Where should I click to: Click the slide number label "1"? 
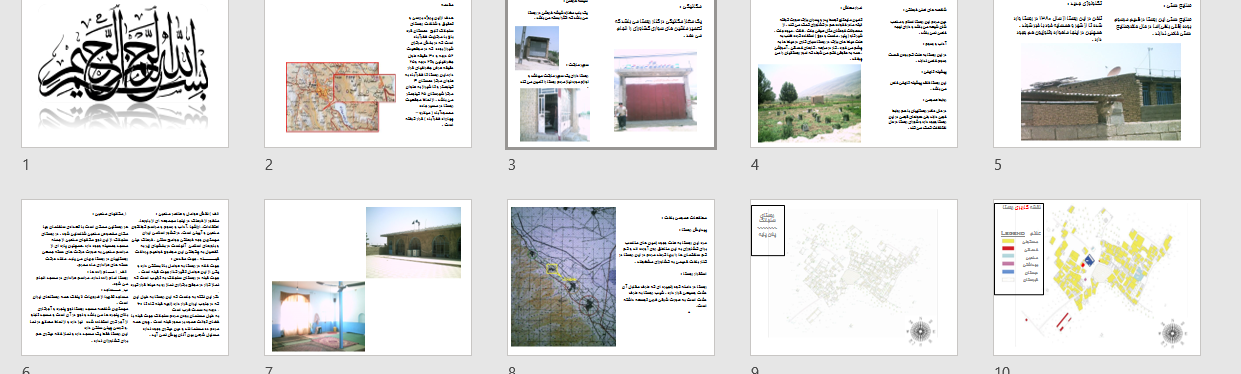pyautogui.click(x=26, y=164)
